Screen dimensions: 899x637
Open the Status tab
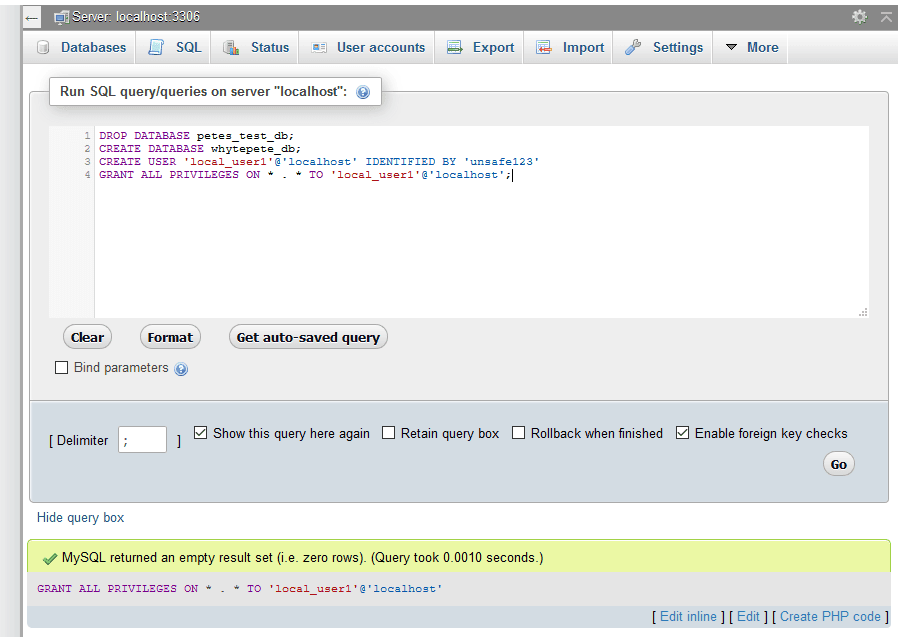255,47
